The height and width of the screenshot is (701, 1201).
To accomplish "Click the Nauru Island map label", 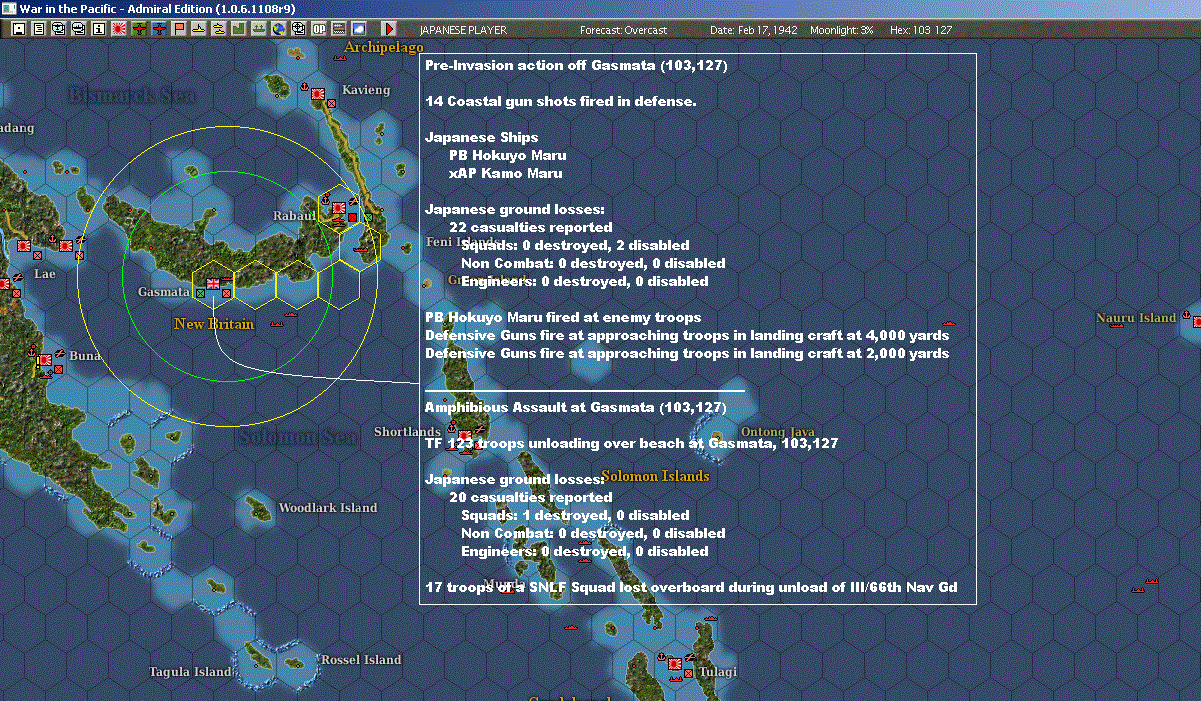I will point(1136,318).
